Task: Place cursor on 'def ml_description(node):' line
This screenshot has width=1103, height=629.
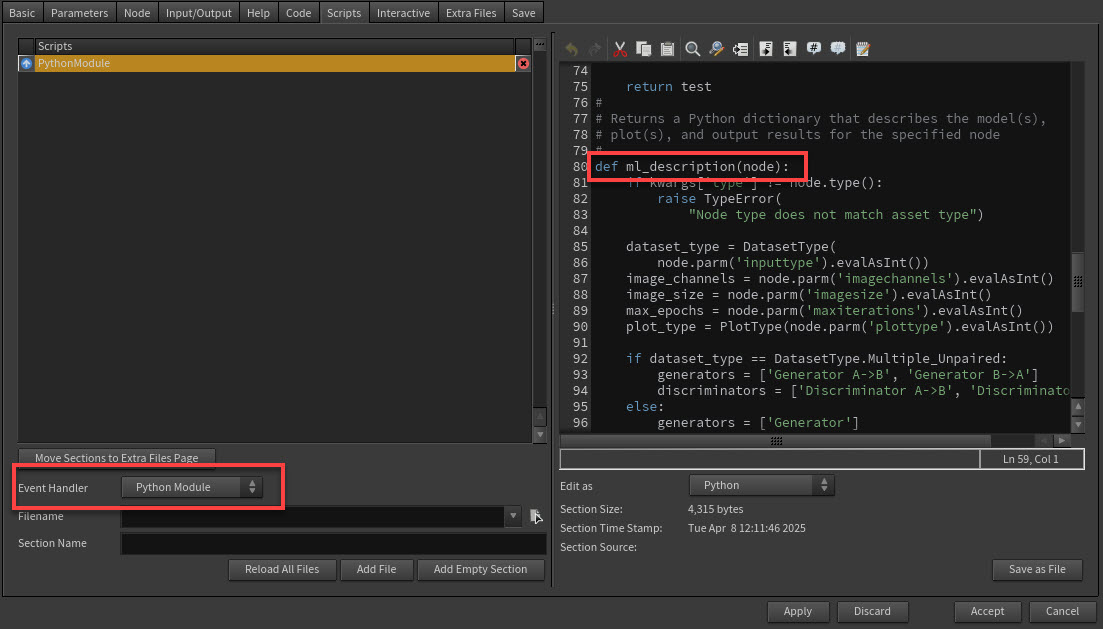Action: [692, 167]
